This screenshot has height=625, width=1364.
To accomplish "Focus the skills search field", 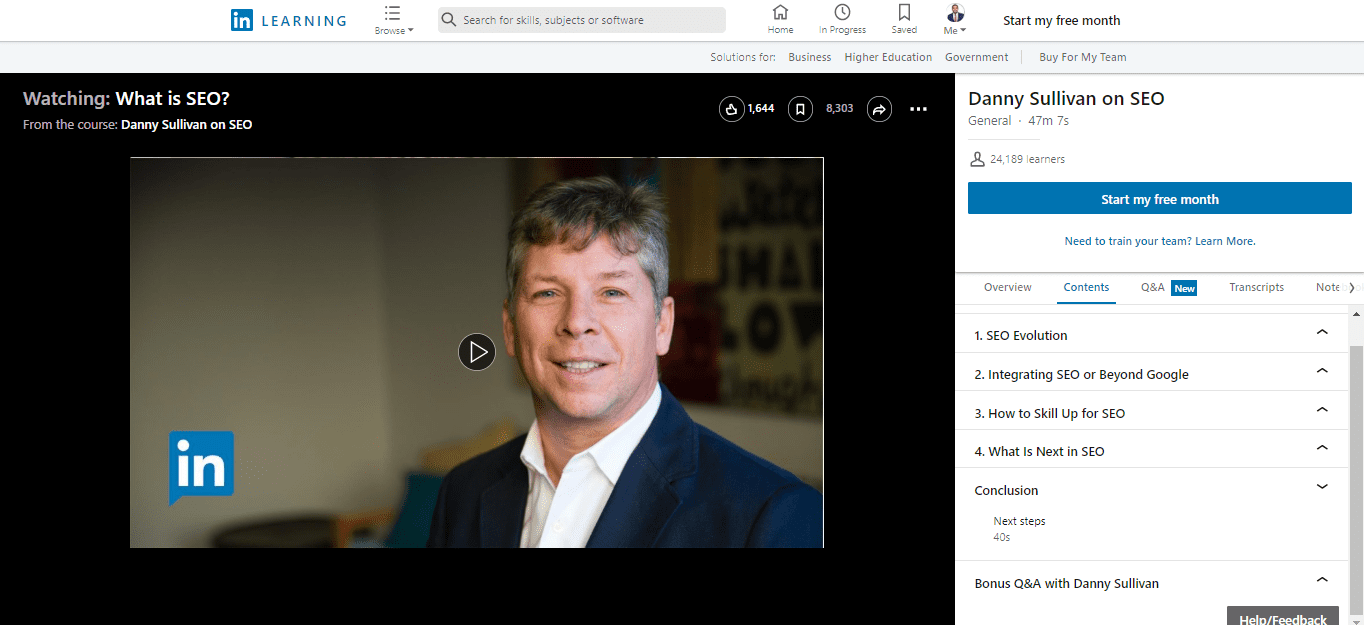I will (582, 20).
